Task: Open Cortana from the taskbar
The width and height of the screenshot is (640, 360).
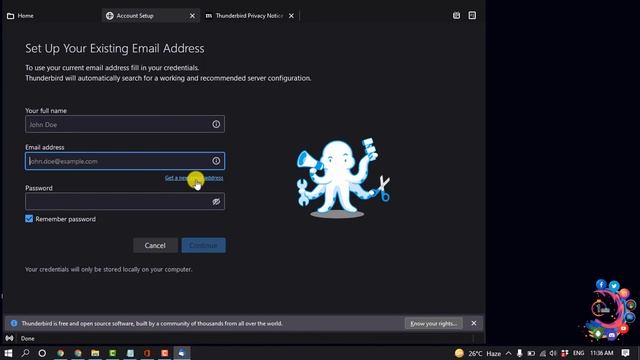Action: (42, 353)
